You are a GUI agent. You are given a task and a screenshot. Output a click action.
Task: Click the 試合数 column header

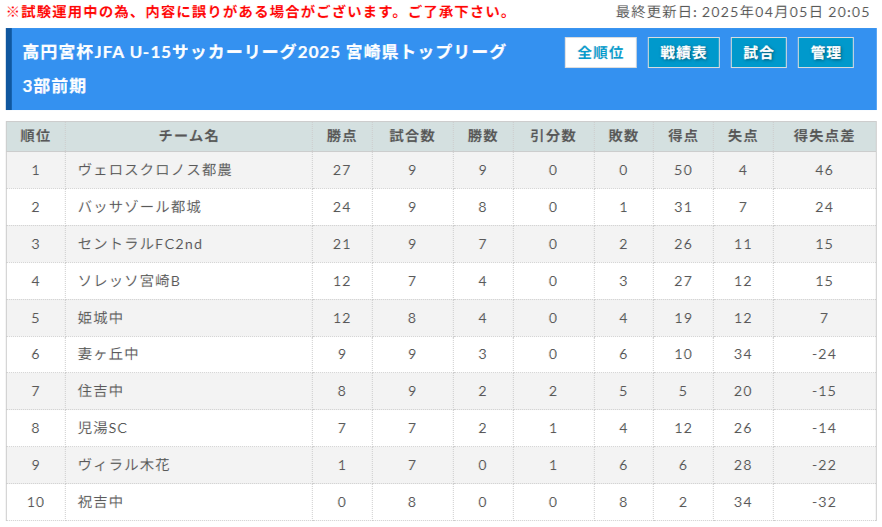[411, 136]
